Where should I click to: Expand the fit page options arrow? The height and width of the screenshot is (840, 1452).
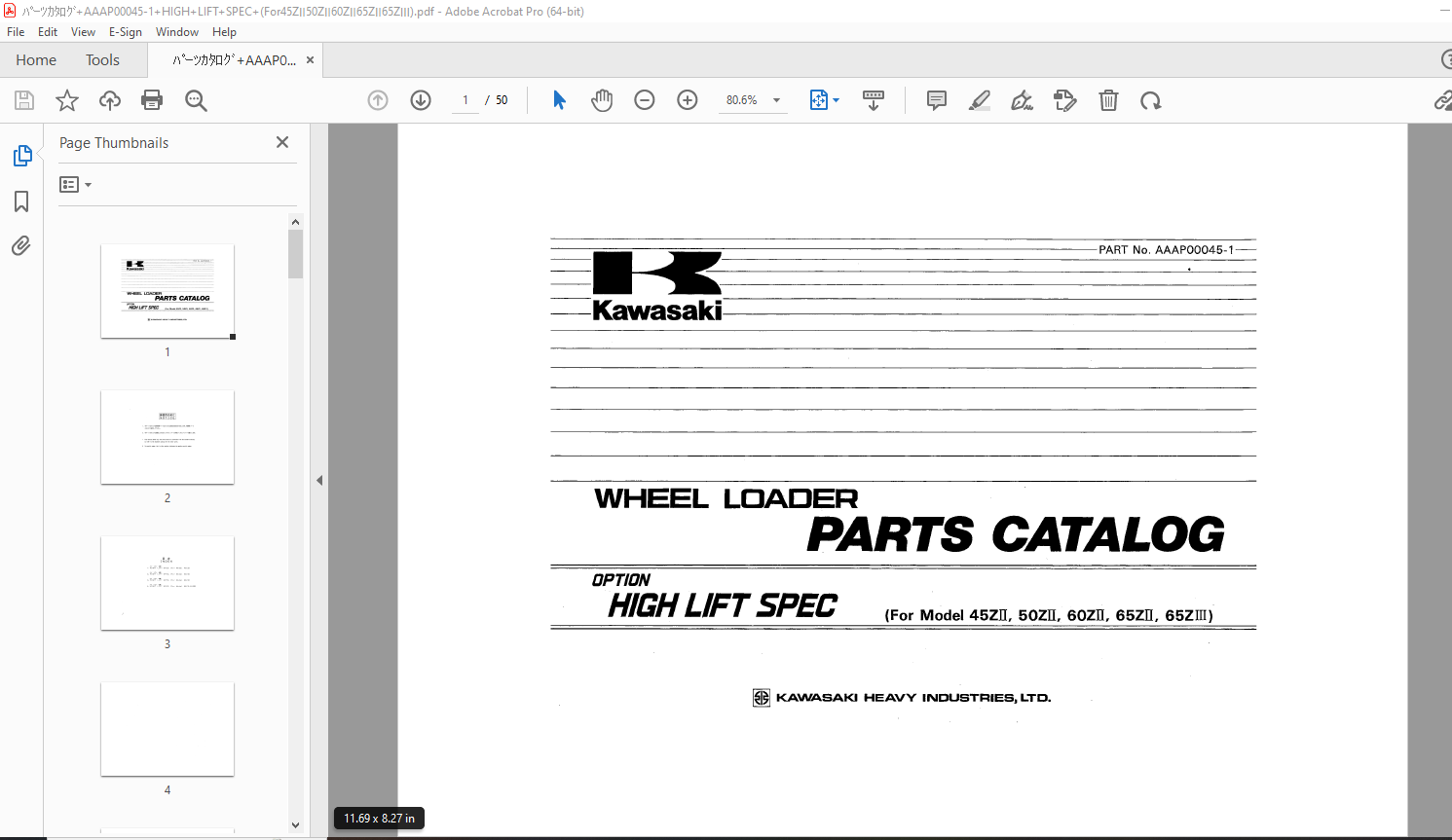[x=836, y=100]
